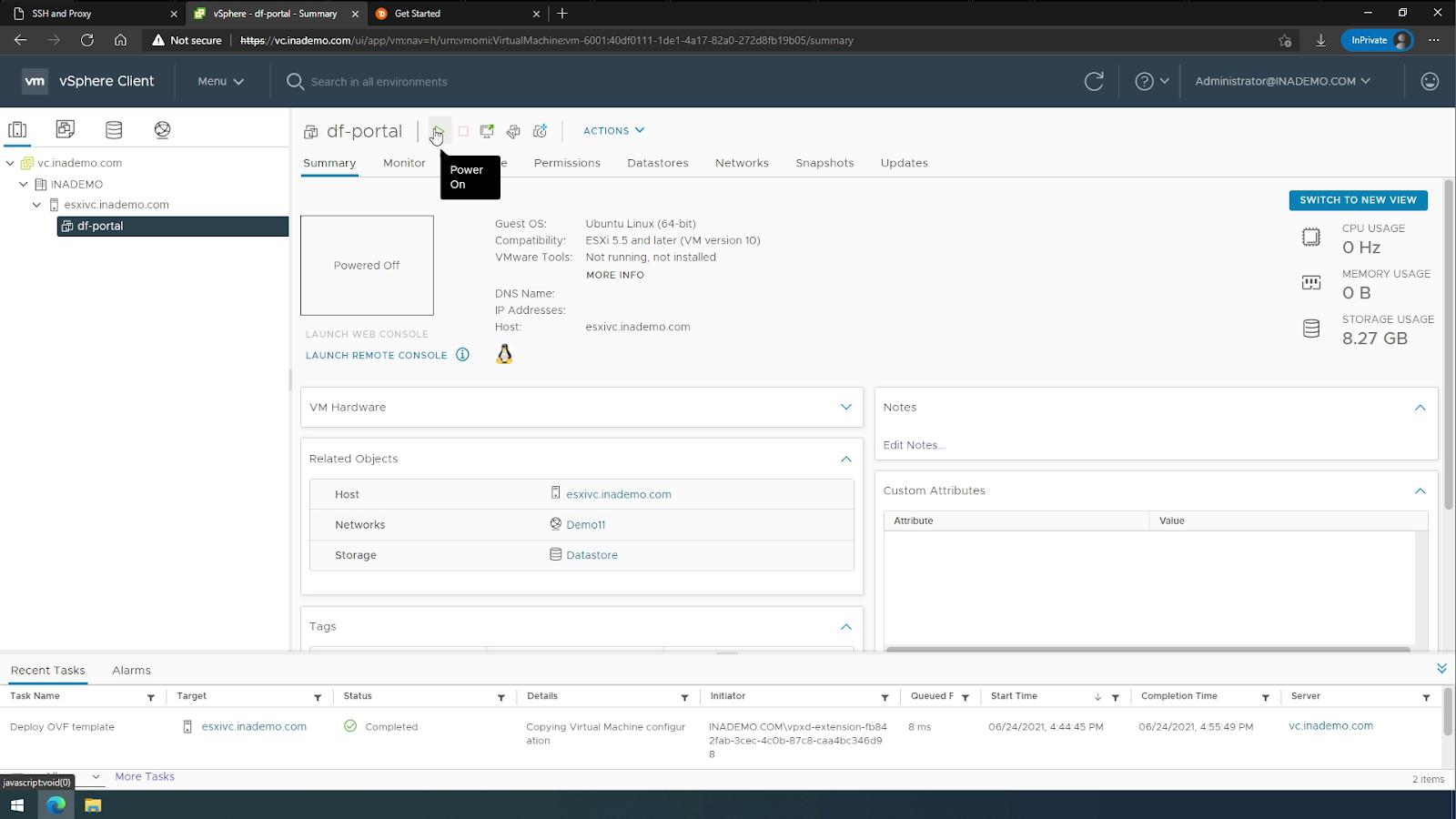Collapse the Notes panel
The height and width of the screenshot is (819, 1456).
tap(1420, 408)
